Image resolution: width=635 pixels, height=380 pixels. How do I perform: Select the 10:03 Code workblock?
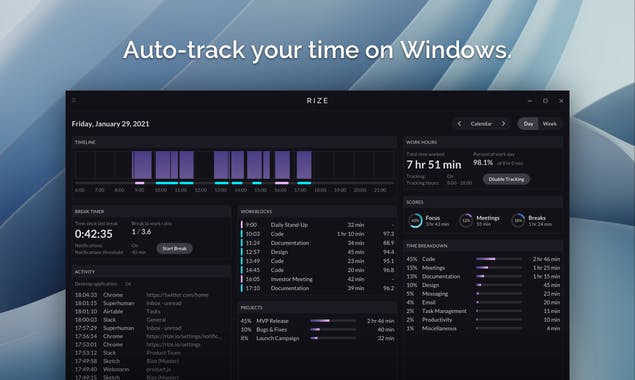(x=318, y=234)
